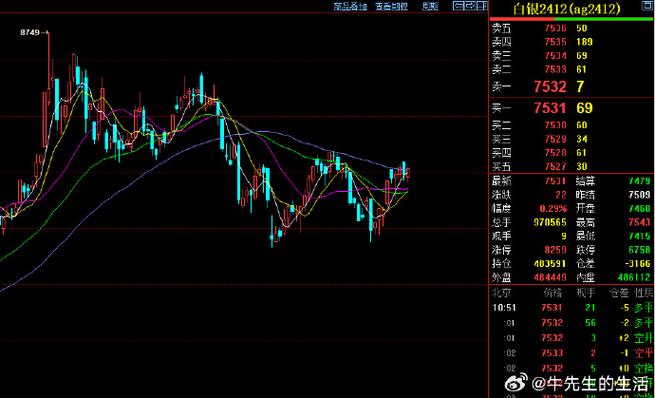
Task: Open the 查看期权 options view
Action: click(x=391, y=6)
